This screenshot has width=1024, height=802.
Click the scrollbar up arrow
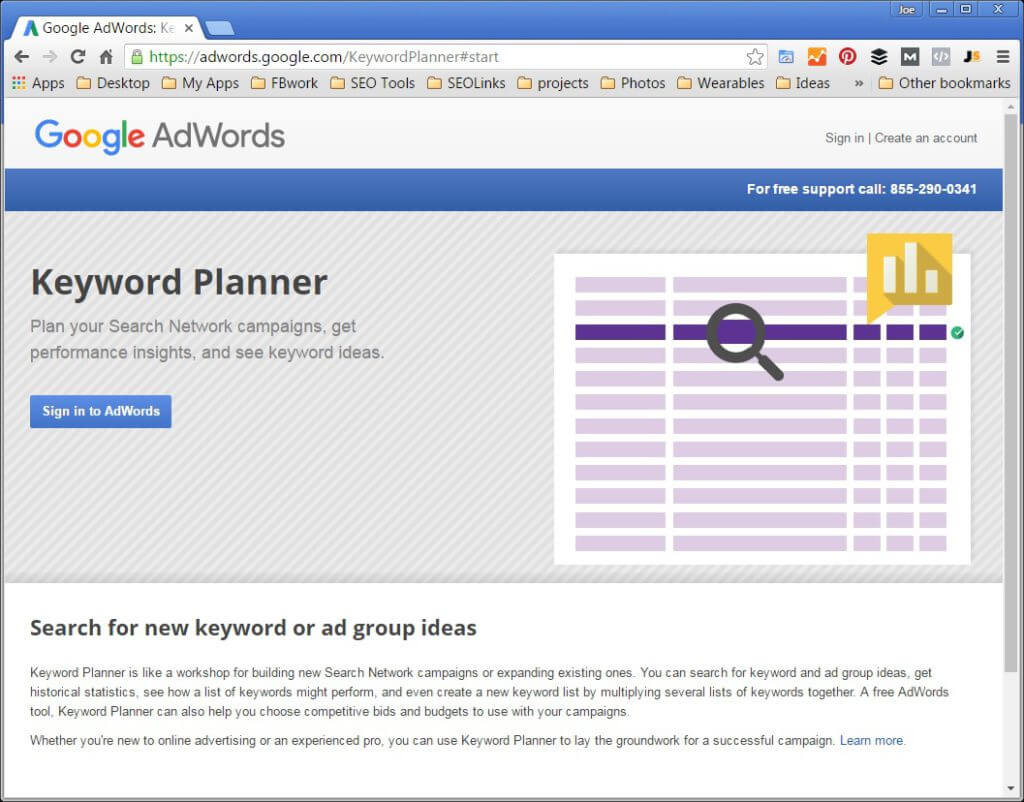[x=1011, y=106]
